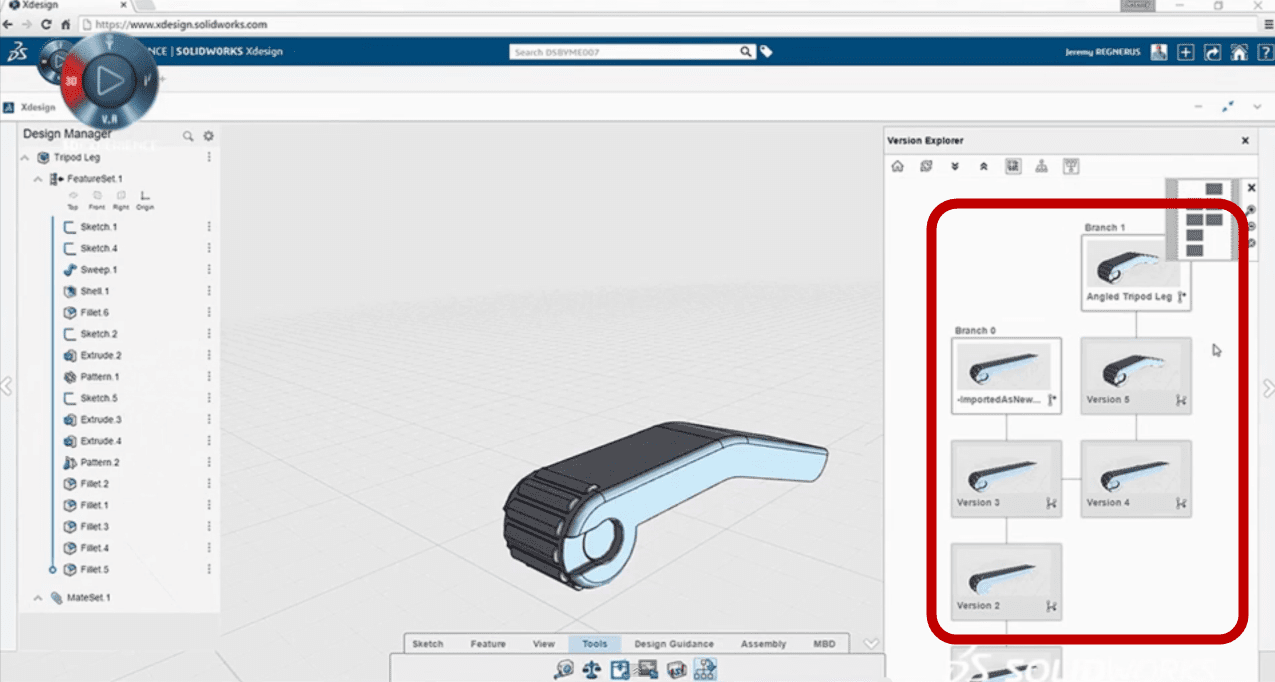Open the three-dot menu for Sketch.1
This screenshot has width=1275, height=682.
click(209, 227)
